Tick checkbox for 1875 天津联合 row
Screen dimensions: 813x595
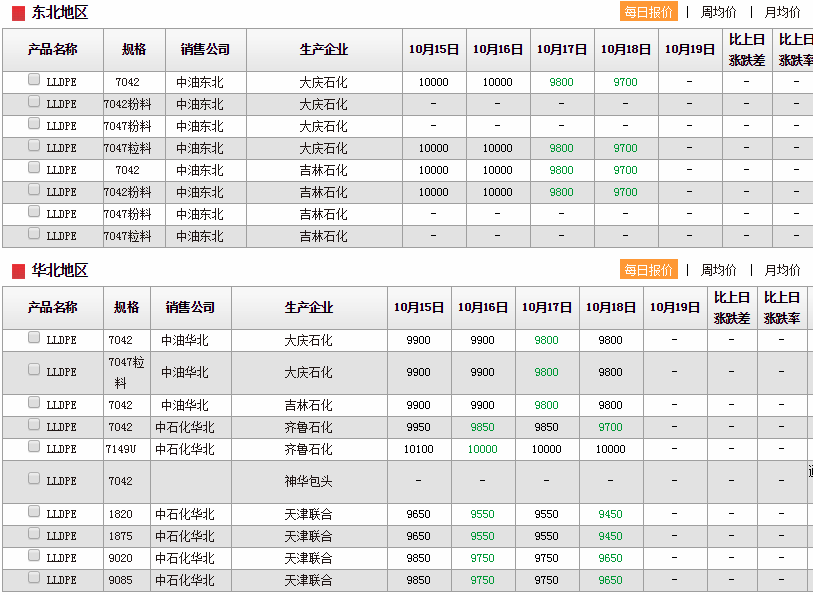coord(34,534)
